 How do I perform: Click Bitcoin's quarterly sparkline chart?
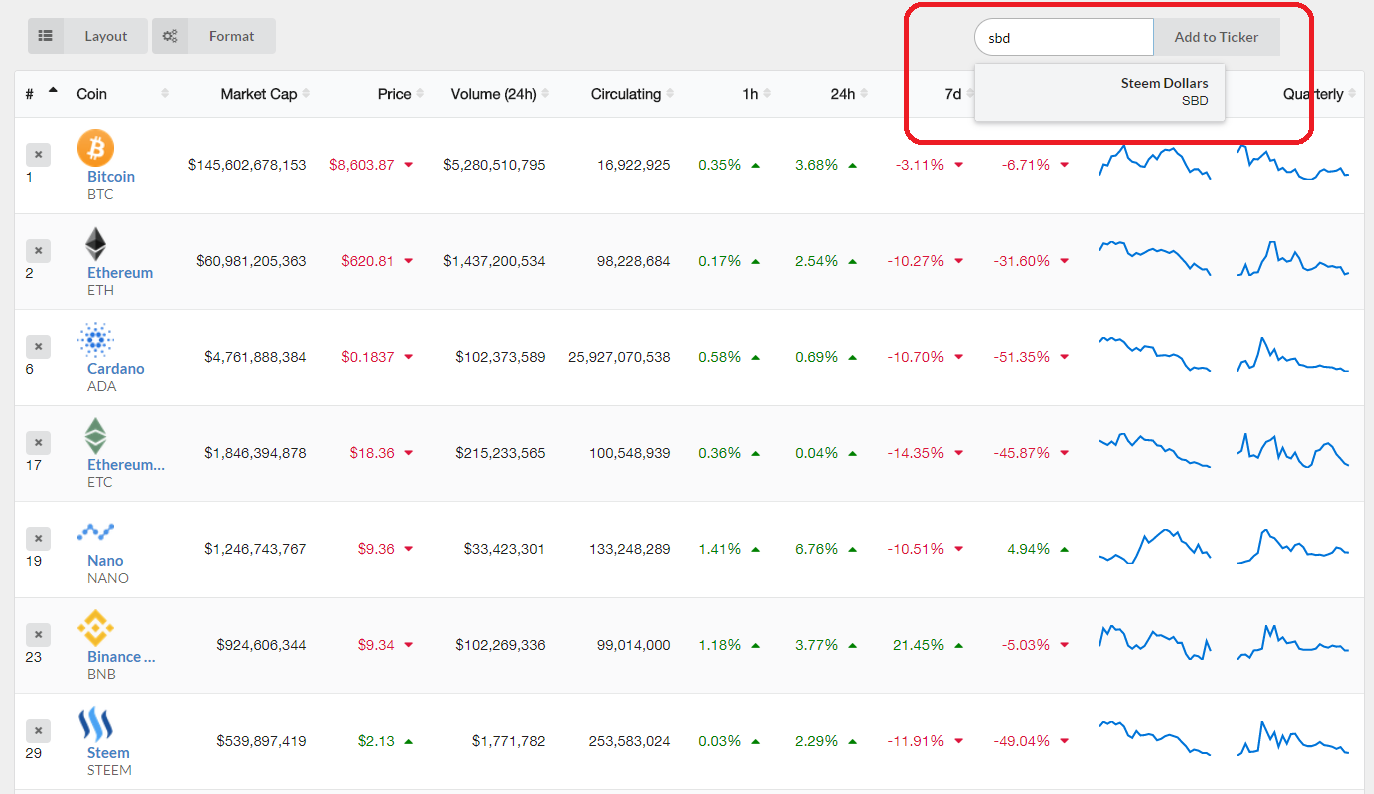coord(1292,163)
